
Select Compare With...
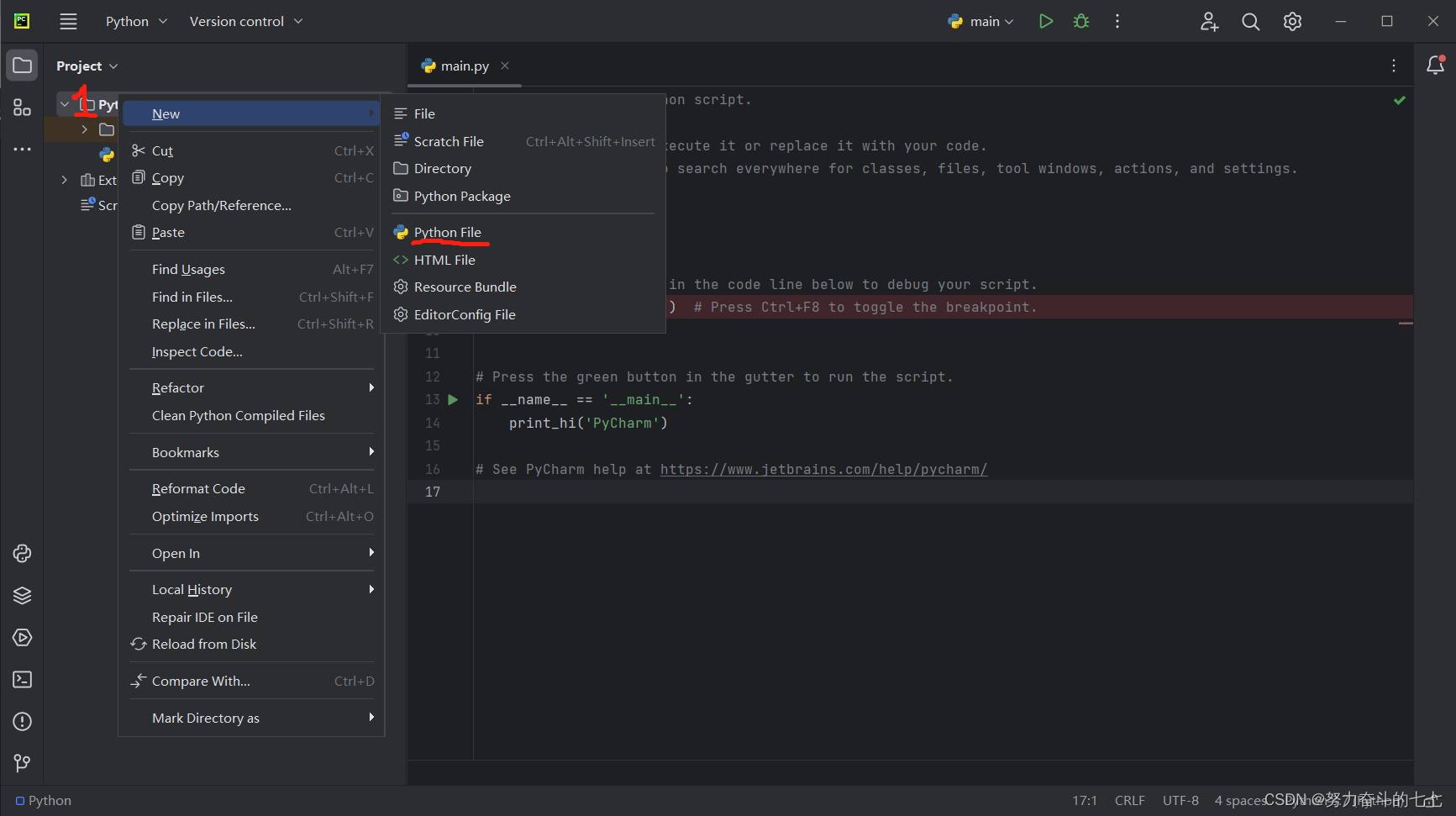pos(252,681)
